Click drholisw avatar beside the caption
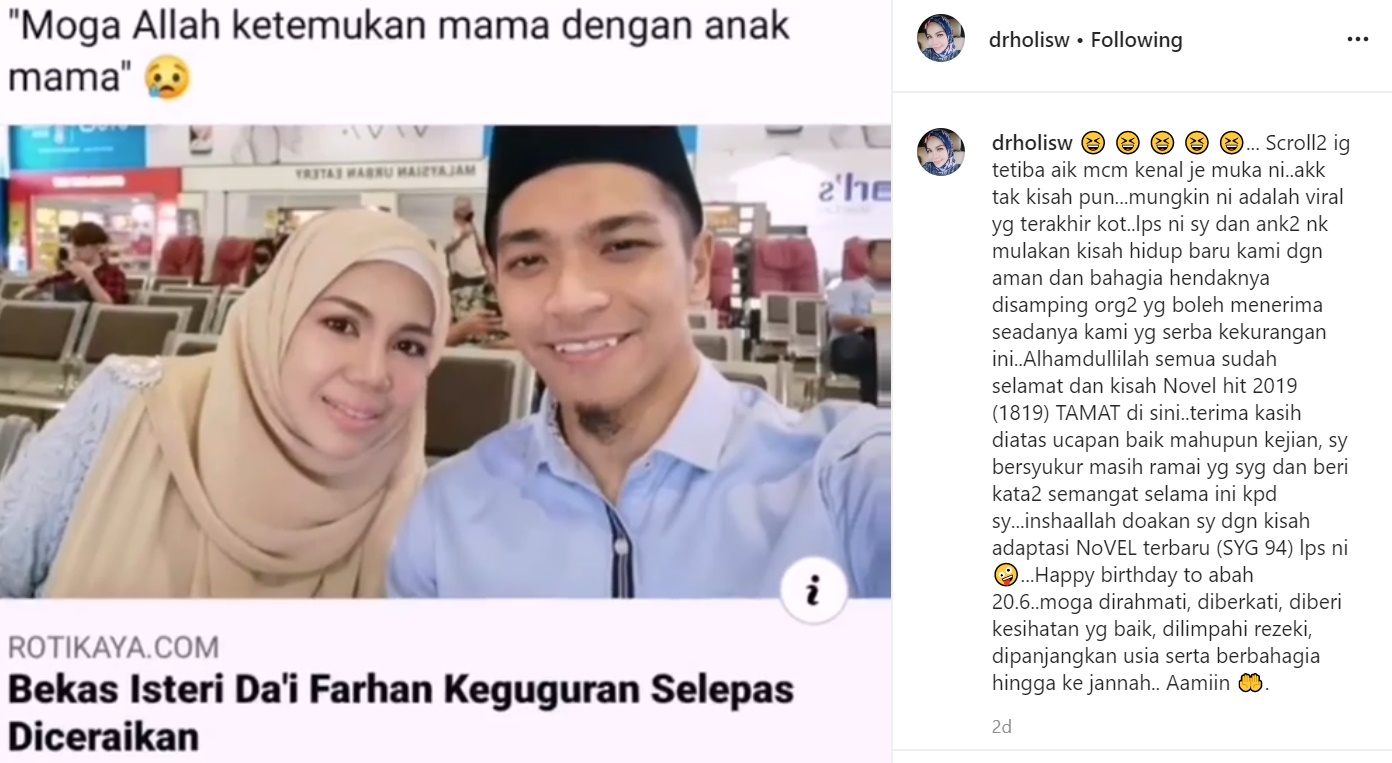 (x=941, y=152)
